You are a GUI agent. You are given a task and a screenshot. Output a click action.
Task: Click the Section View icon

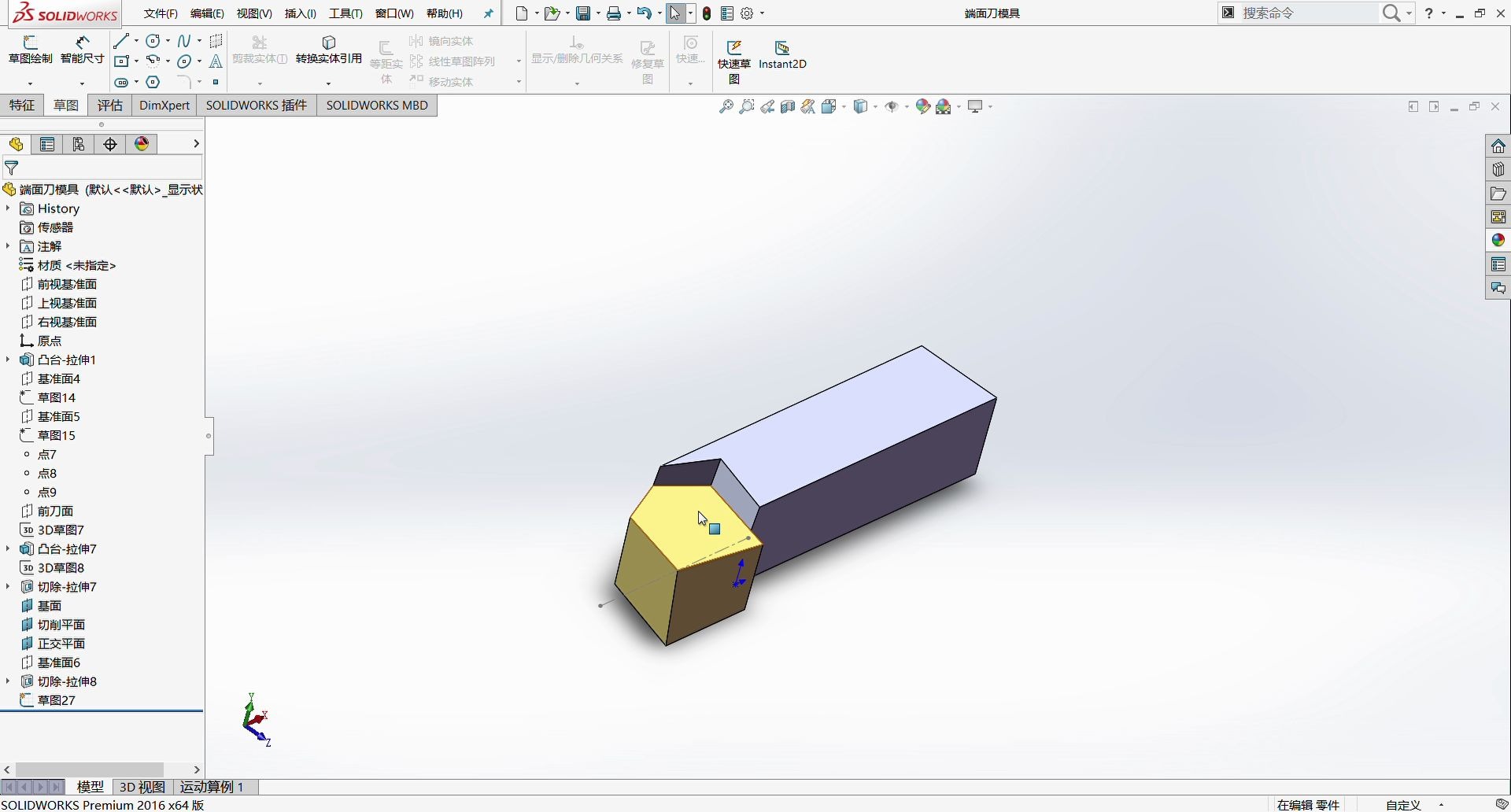pos(788,106)
